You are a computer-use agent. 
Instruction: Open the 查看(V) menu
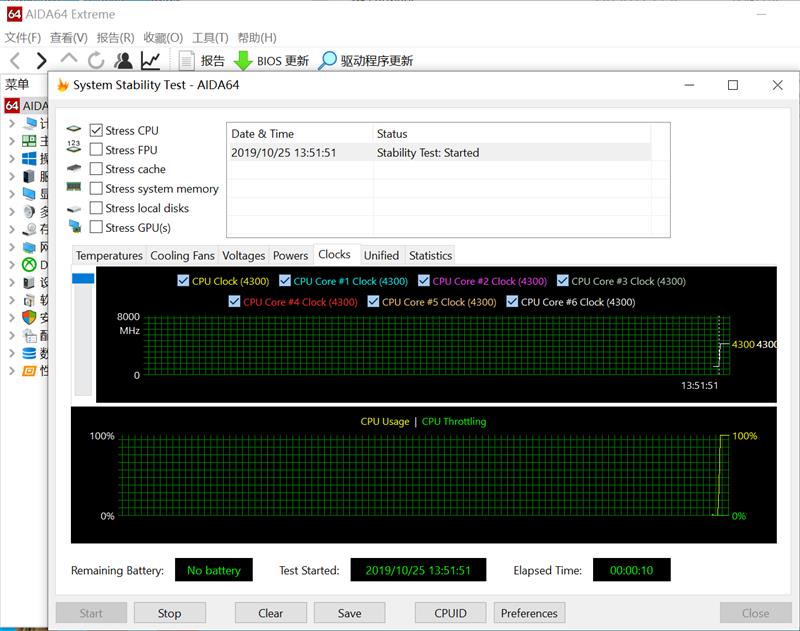pyautogui.click(x=68, y=38)
